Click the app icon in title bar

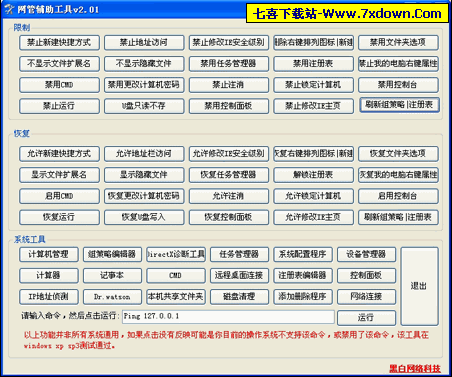(x=9, y=9)
